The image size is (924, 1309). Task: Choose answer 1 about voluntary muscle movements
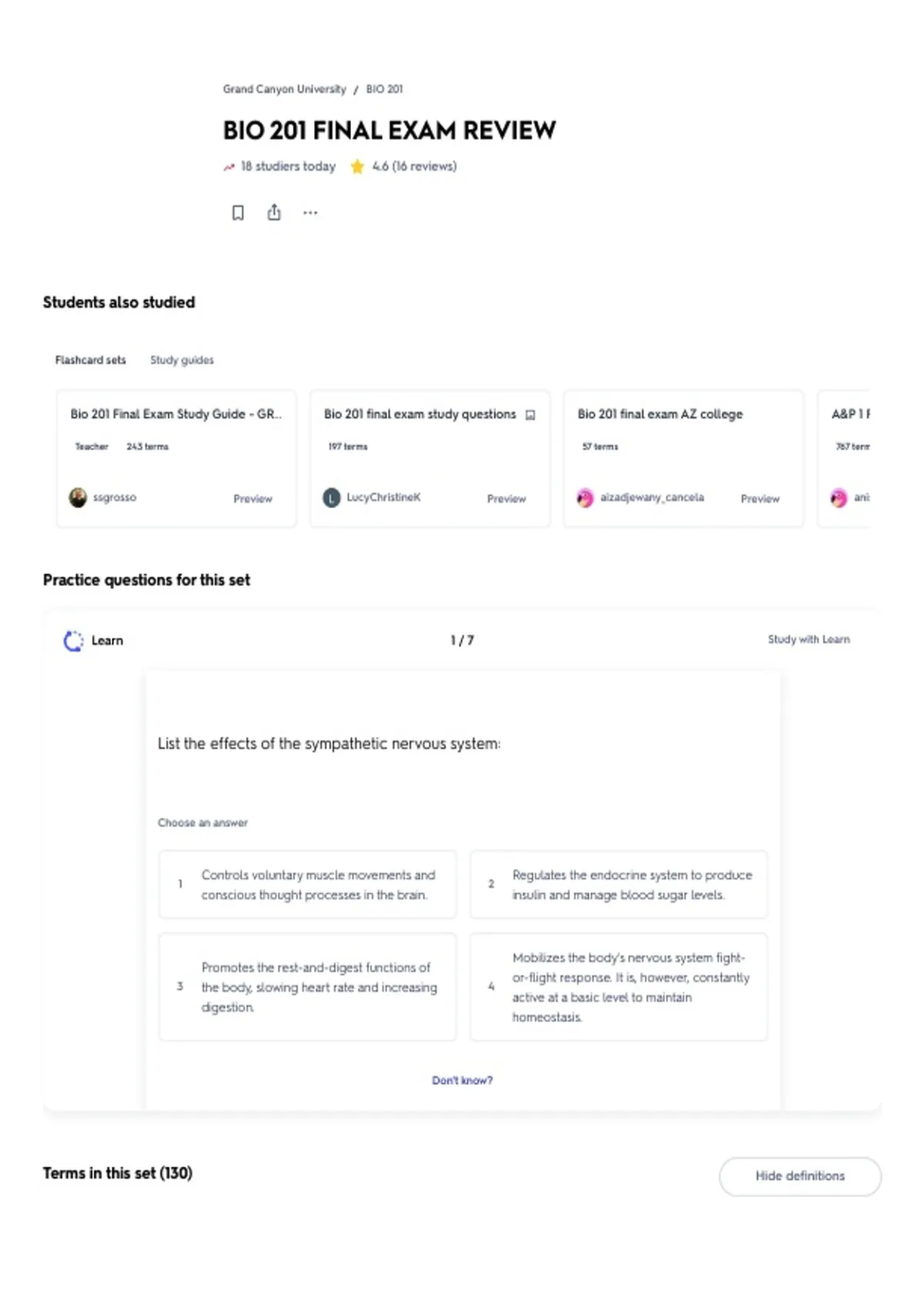(x=307, y=884)
